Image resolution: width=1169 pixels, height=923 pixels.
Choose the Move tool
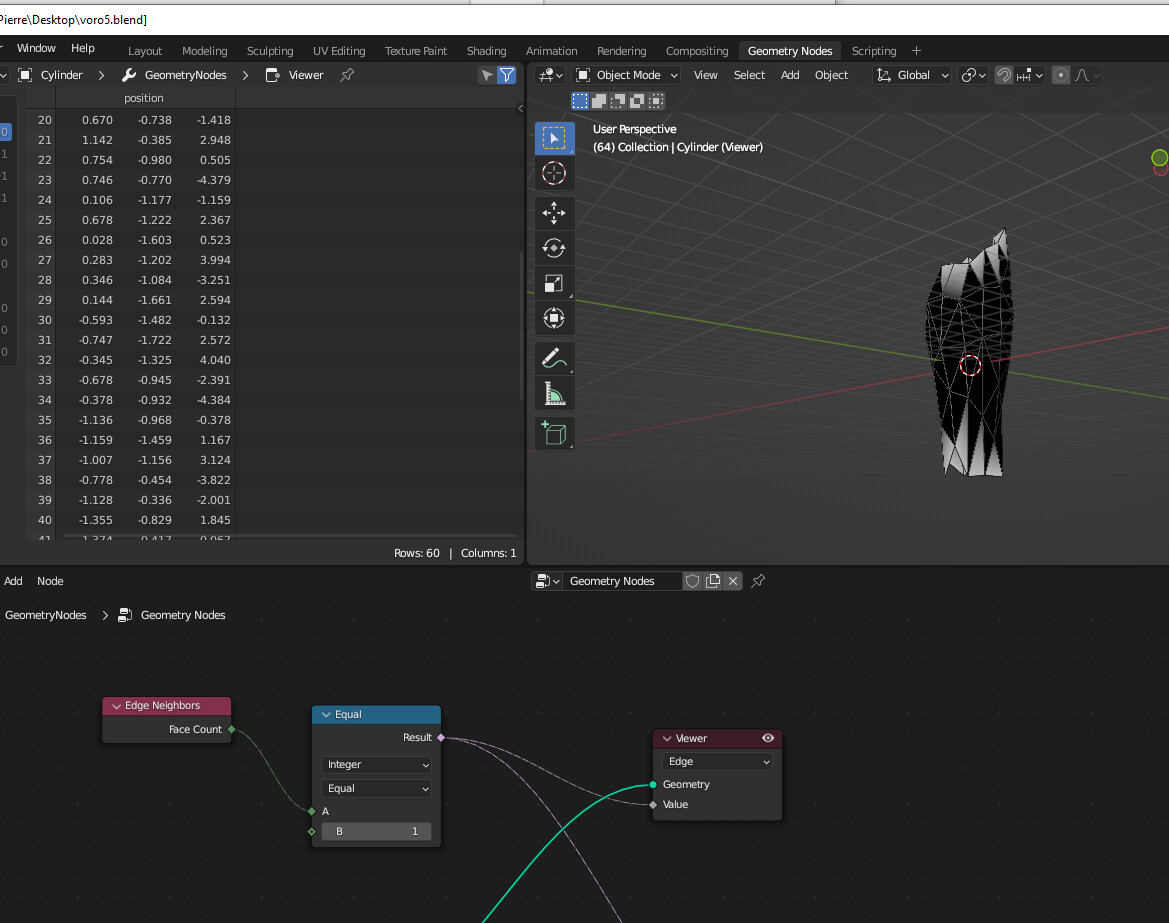coord(554,213)
